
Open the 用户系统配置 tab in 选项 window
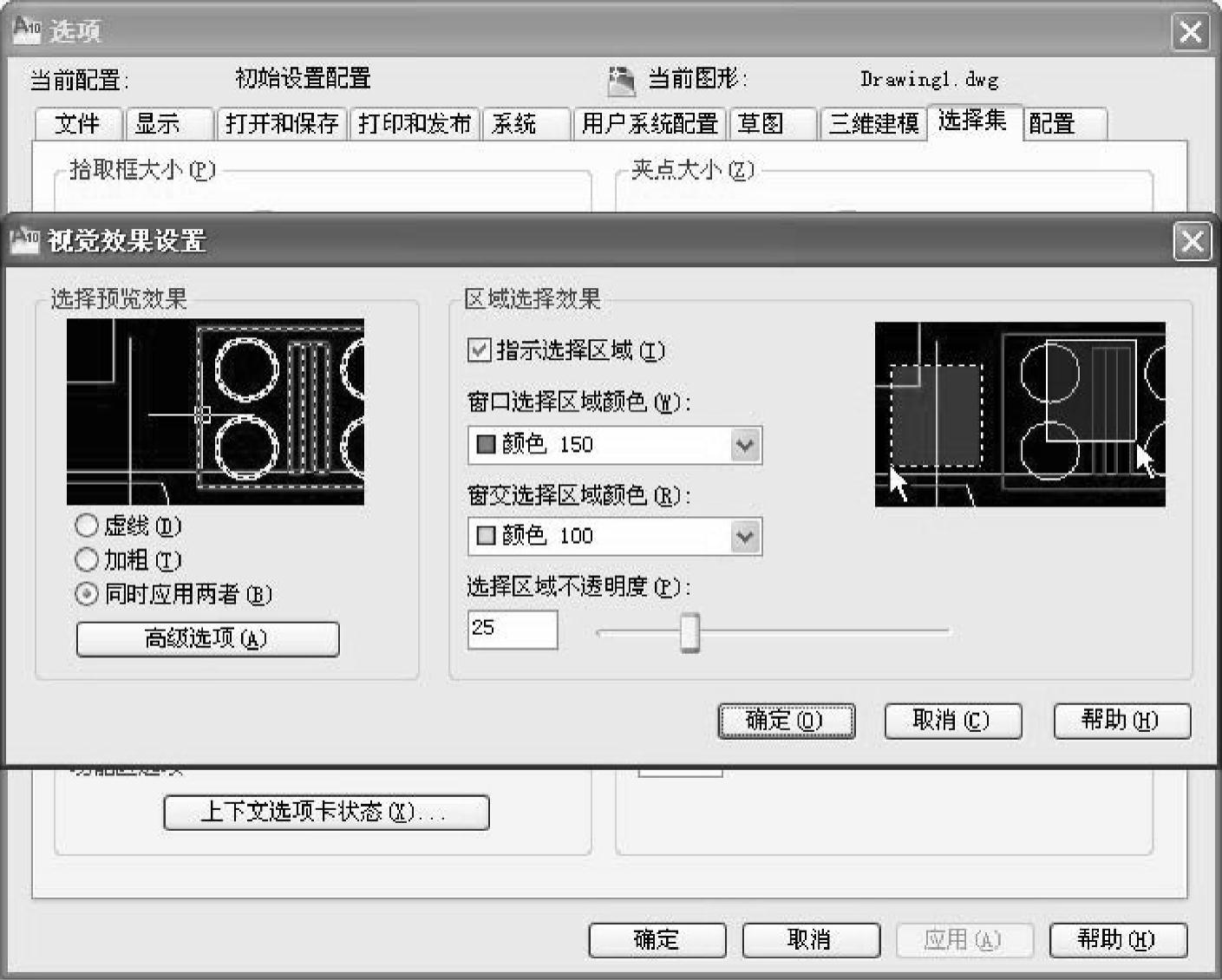tap(650, 124)
